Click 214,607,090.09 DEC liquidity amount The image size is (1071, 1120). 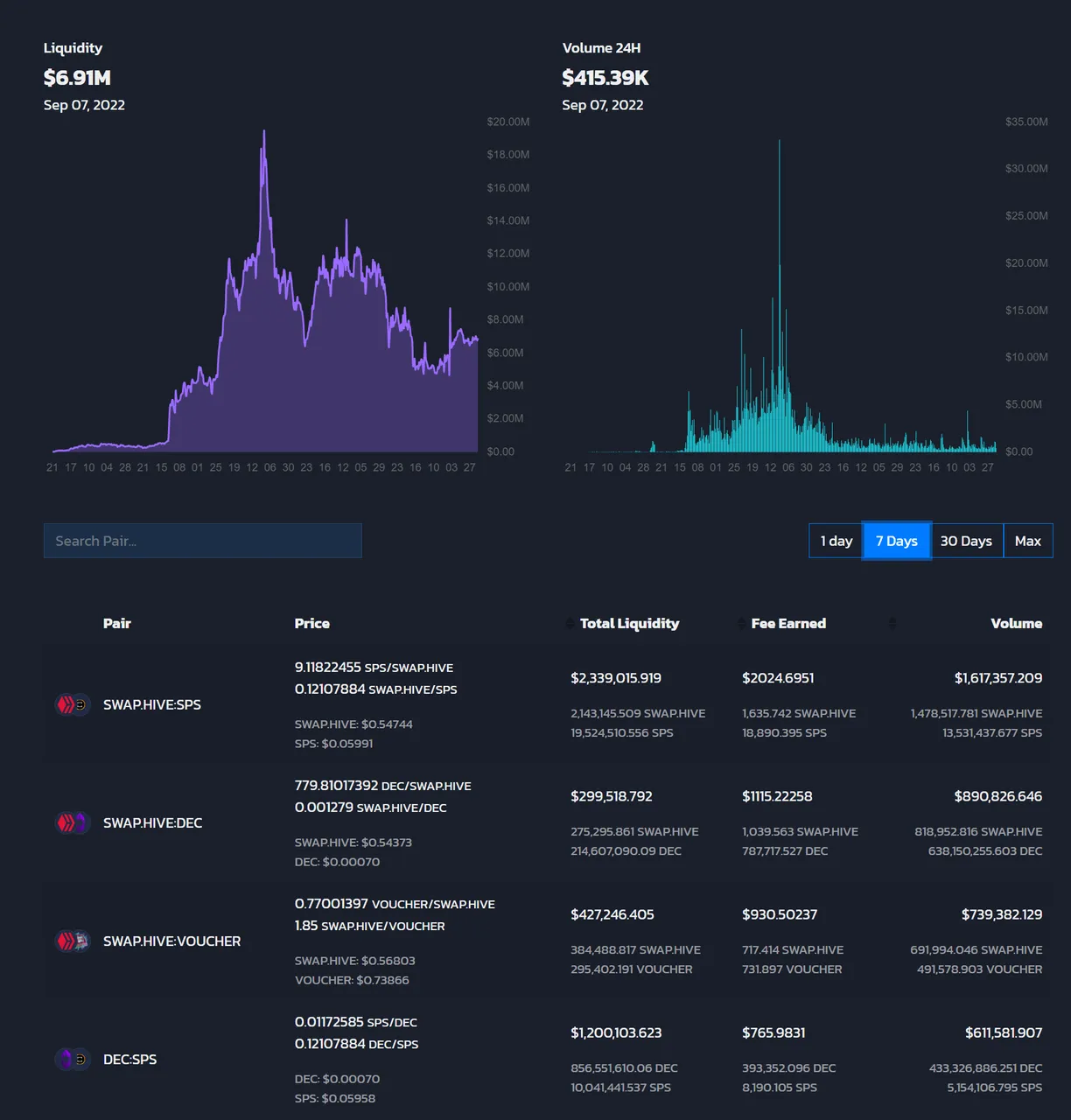tap(626, 850)
